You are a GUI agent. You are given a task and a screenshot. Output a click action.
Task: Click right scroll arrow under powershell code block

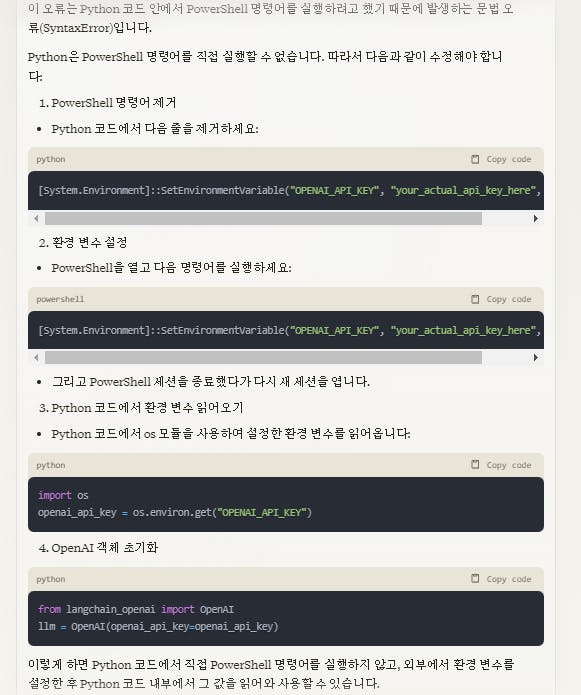point(535,357)
